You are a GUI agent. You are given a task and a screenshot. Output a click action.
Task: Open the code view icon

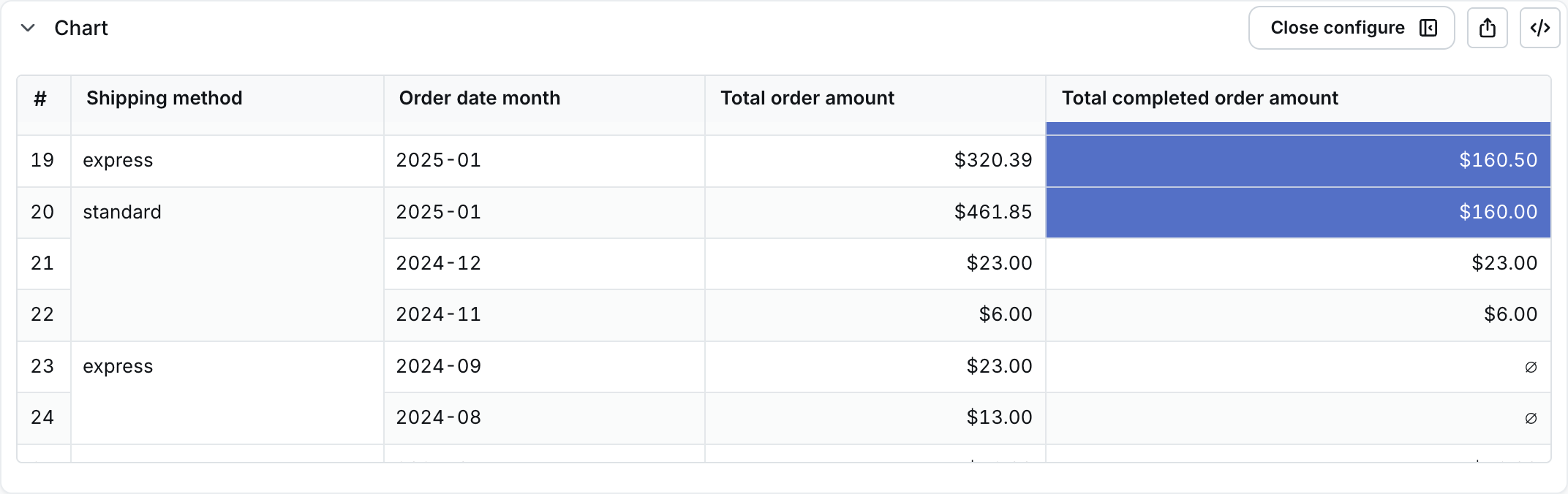tap(1540, 28)
